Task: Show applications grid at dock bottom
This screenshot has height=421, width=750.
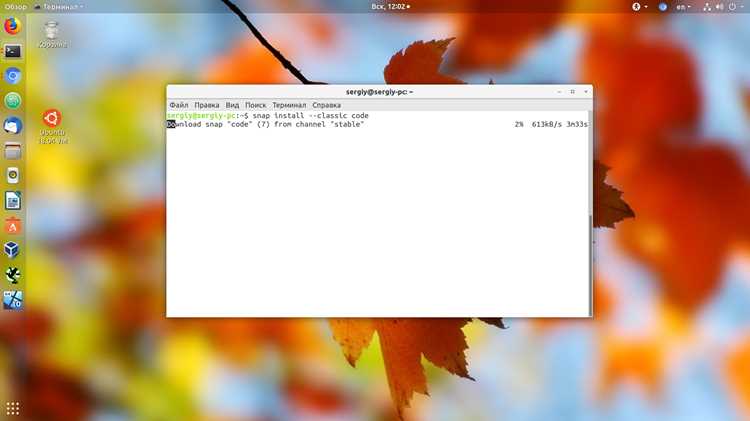Action: (x=12, y=408)
